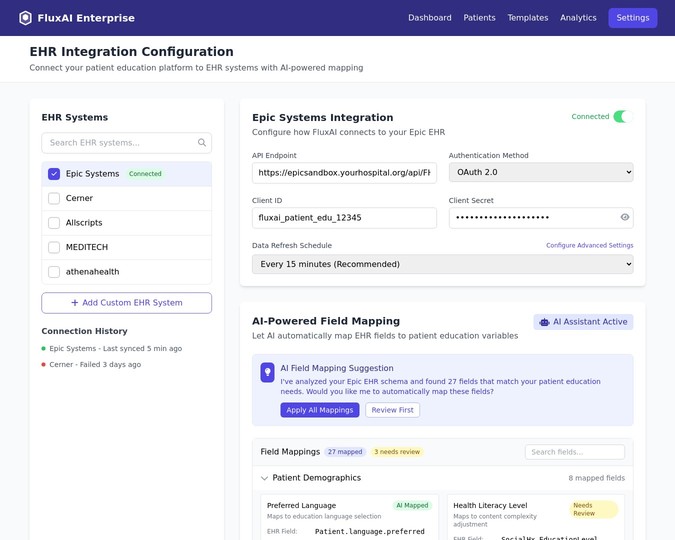Click the lightbulb icon in AI suggestion
The image size is (675, 540).
click(x=267, y=372)
